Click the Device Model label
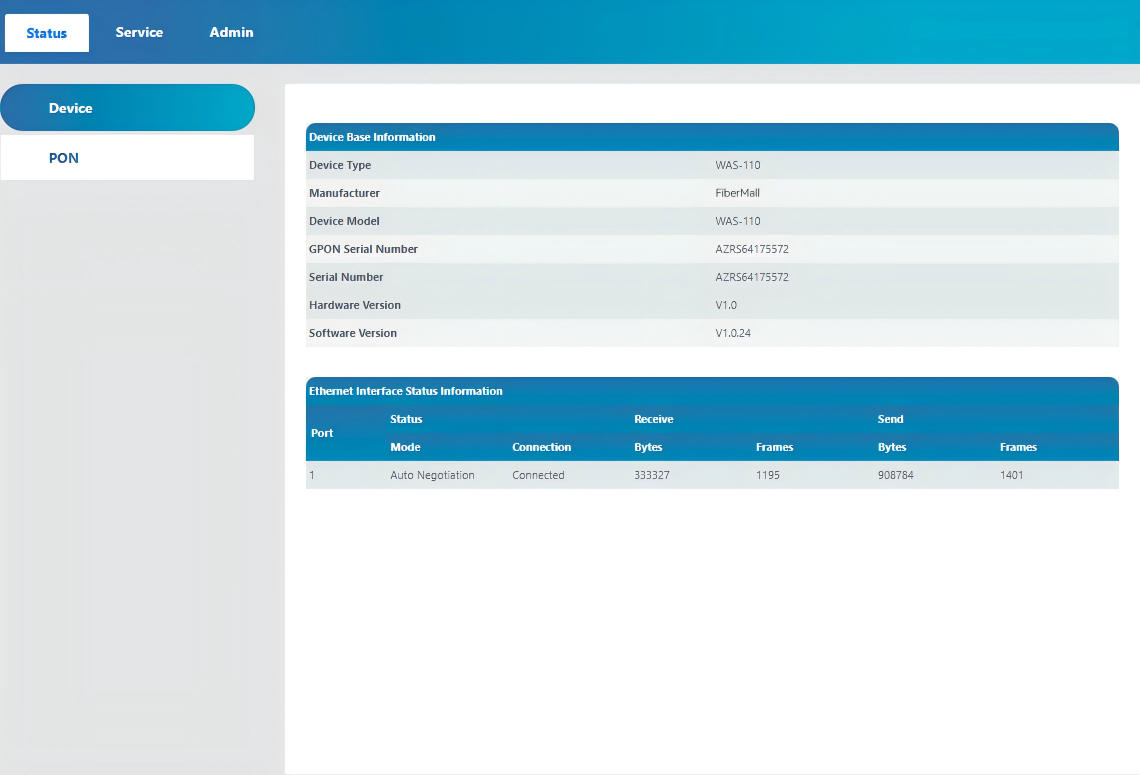 (344, 221)
